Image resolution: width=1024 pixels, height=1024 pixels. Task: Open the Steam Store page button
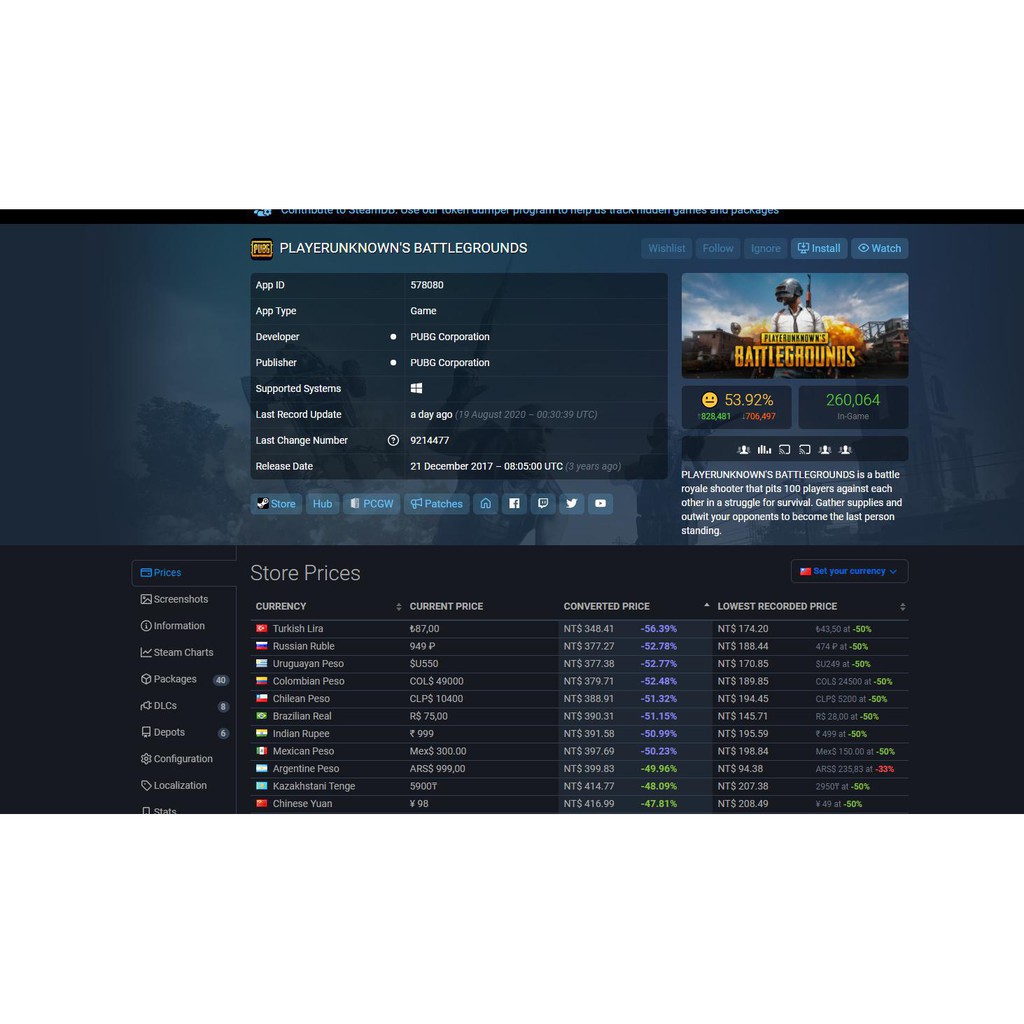click(x=276, y=504)
